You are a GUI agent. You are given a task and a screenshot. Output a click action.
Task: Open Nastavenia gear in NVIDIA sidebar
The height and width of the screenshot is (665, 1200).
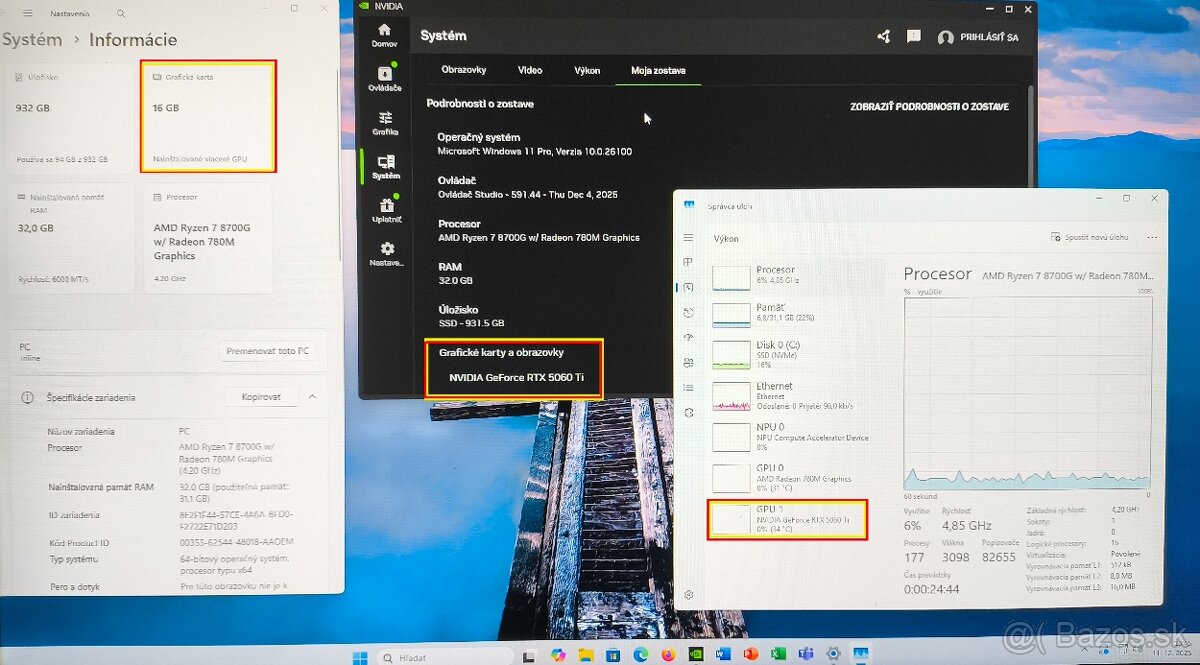tap(386, 252)
